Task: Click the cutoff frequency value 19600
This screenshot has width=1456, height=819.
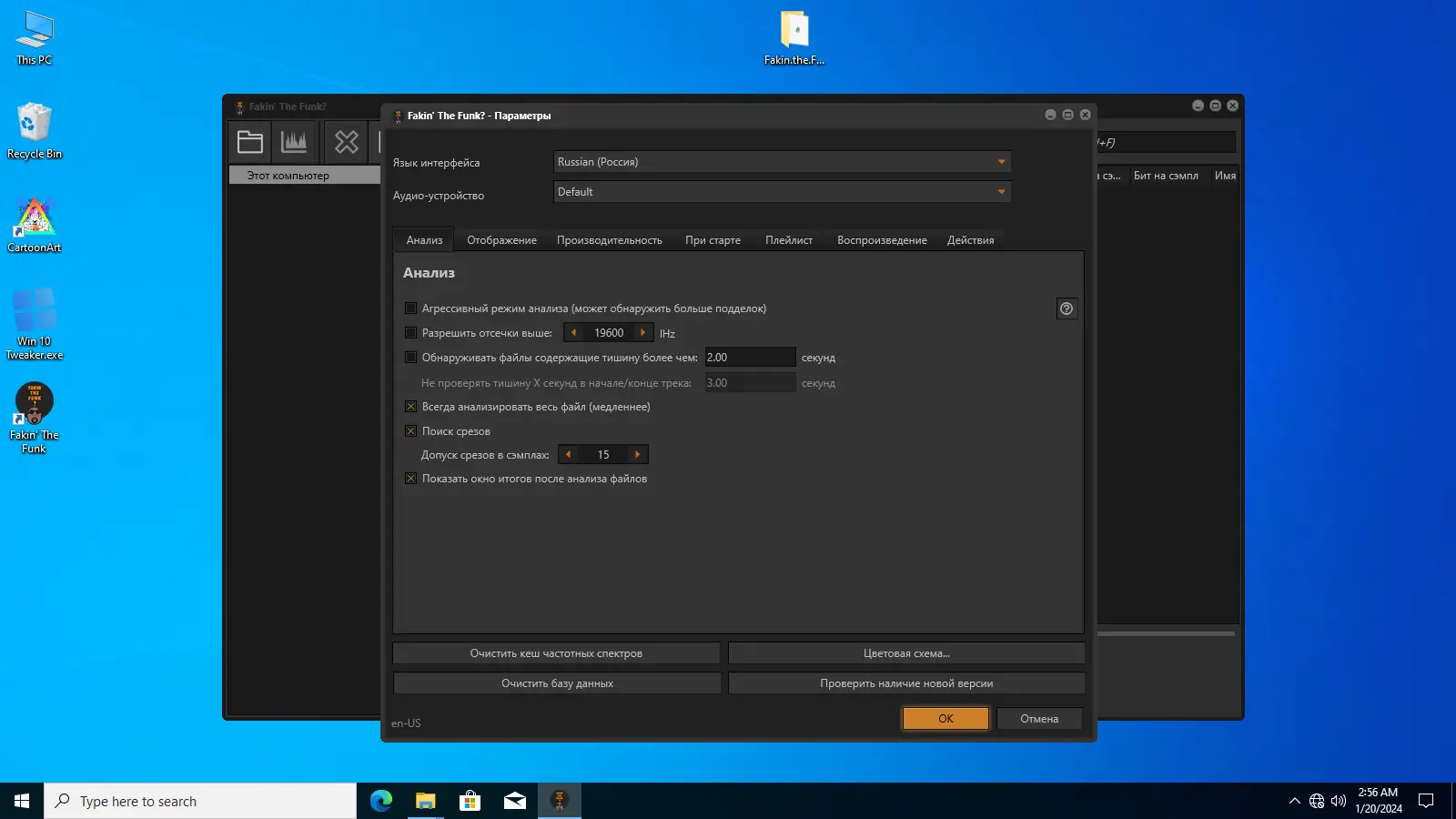Action: coord(609,333)
